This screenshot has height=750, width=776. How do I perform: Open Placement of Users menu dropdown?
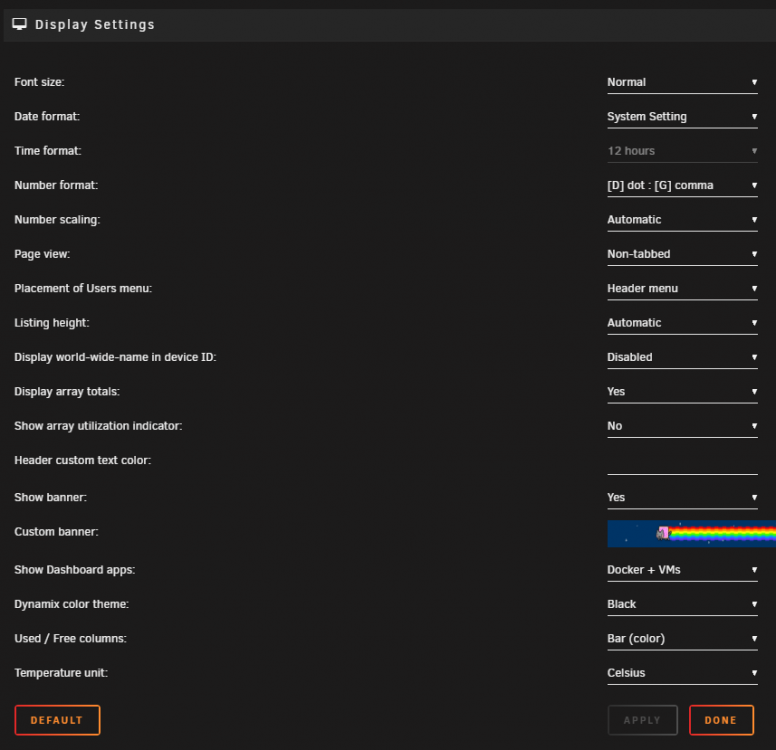point(682,289)
